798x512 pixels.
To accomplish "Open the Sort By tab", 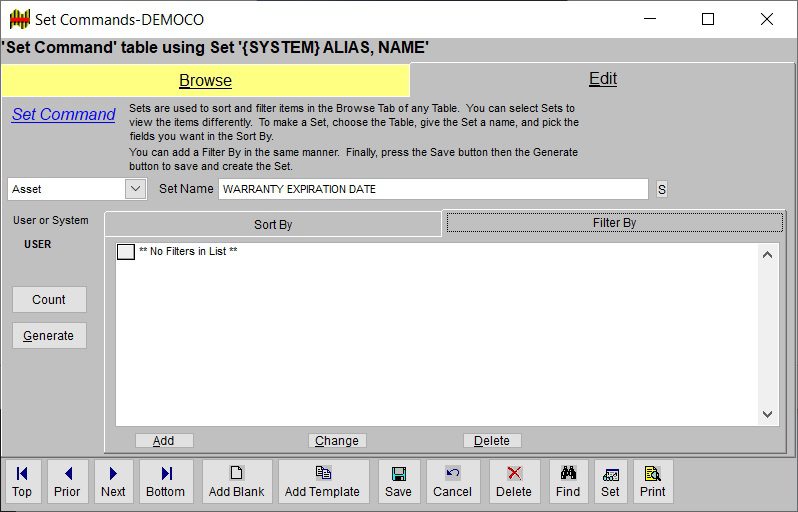I will pos(273,224).
